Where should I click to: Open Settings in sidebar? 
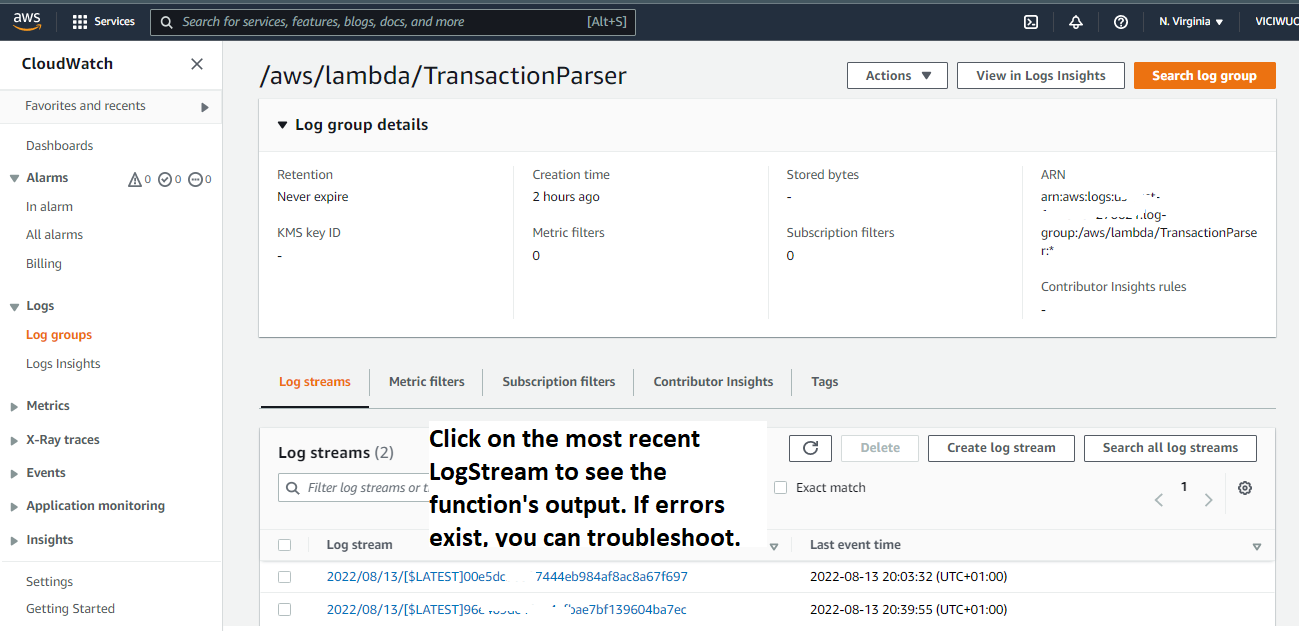[49, 582]
